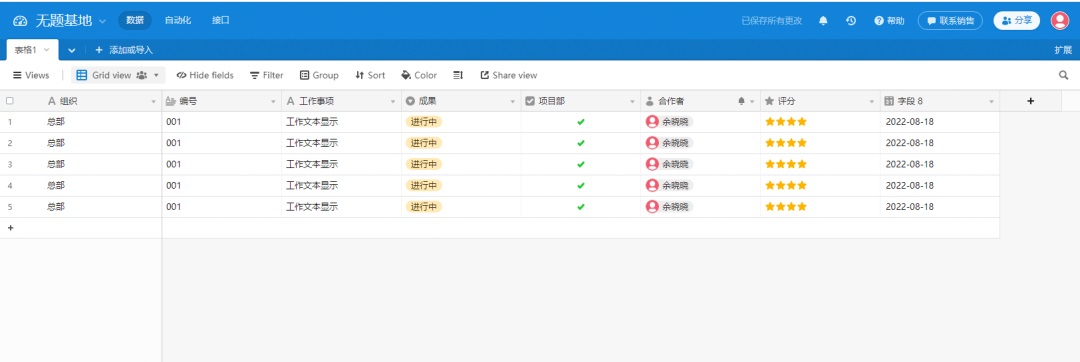The image size is (1080, 362).
Task: Click the 进行中 status tag in row 3
Action: pos(424,164)
